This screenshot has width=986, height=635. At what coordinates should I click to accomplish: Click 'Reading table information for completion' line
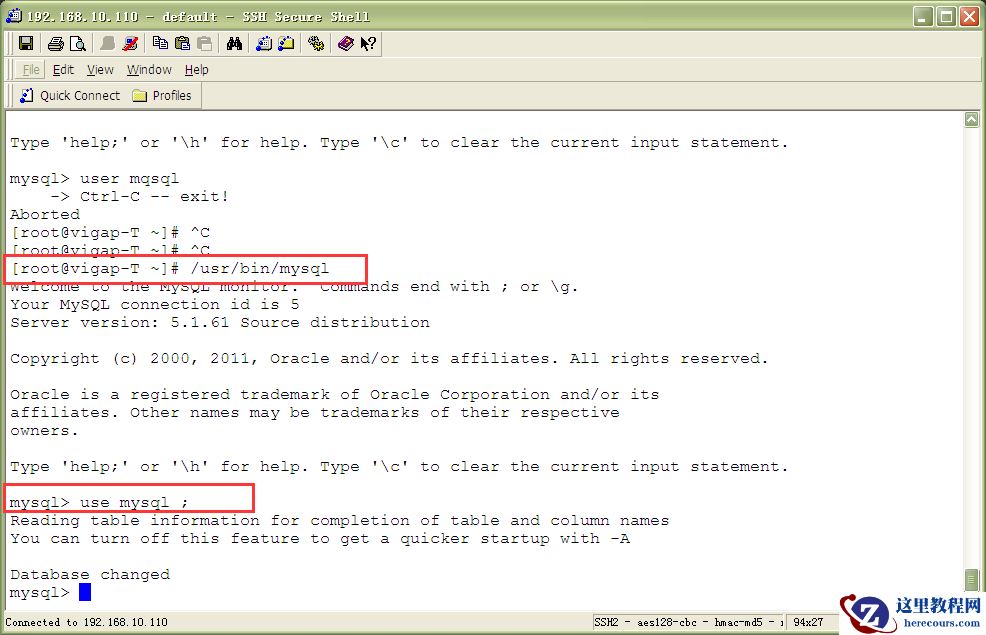pos(340,521)
